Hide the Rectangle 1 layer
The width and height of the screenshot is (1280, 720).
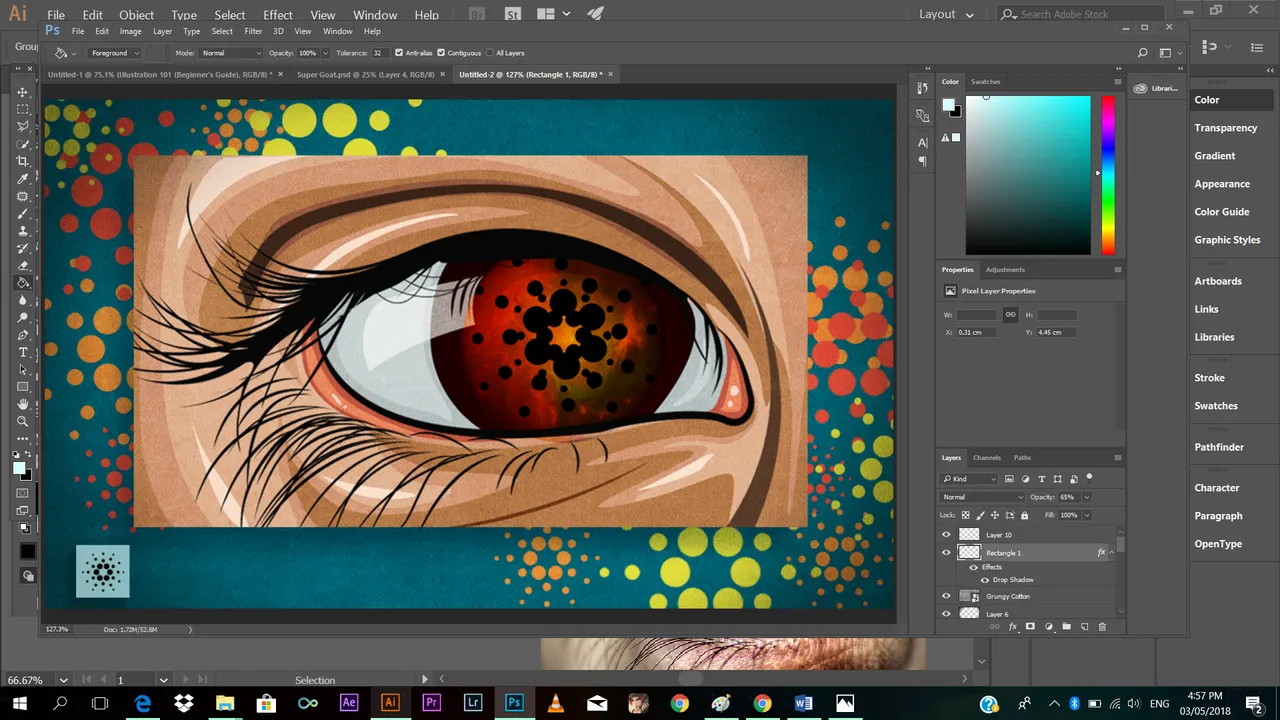click(x=946, y=552)
